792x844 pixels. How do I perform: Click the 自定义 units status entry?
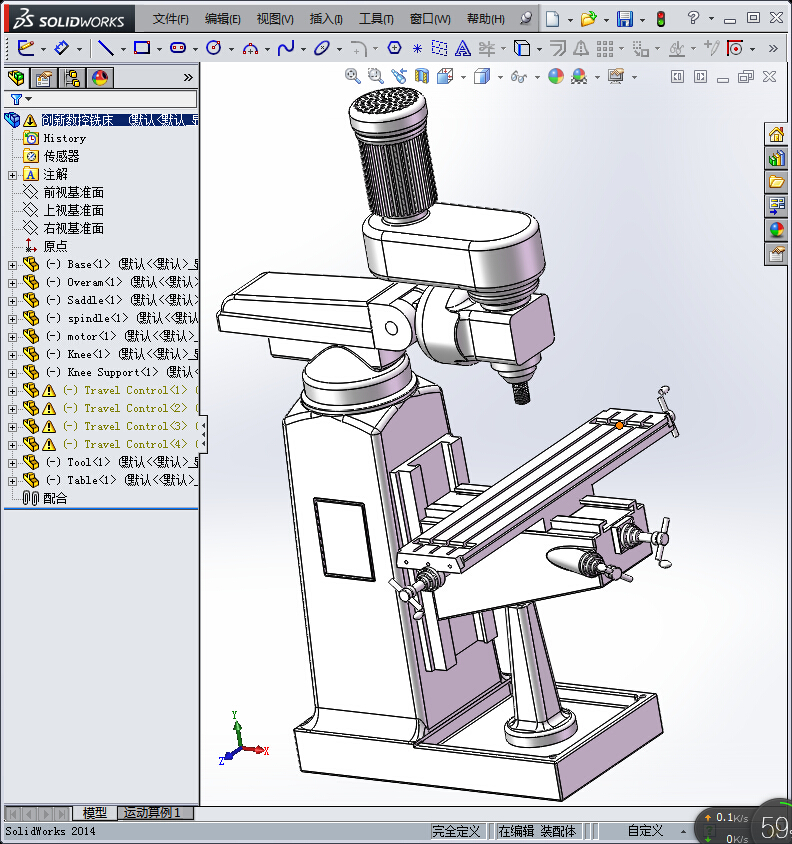click(x=645, y=831)
